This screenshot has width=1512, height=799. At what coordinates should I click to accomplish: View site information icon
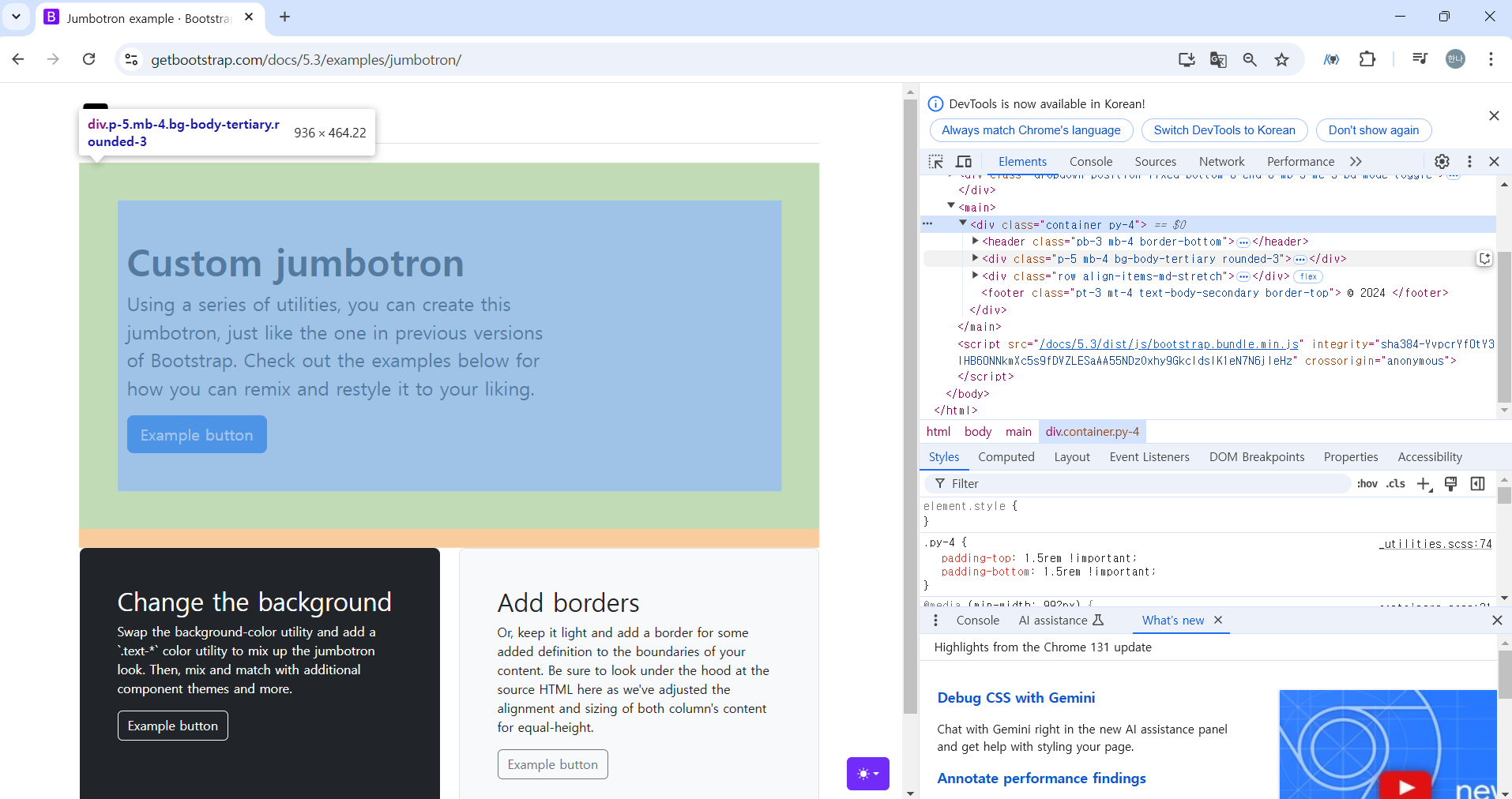[x=131, y=59]
